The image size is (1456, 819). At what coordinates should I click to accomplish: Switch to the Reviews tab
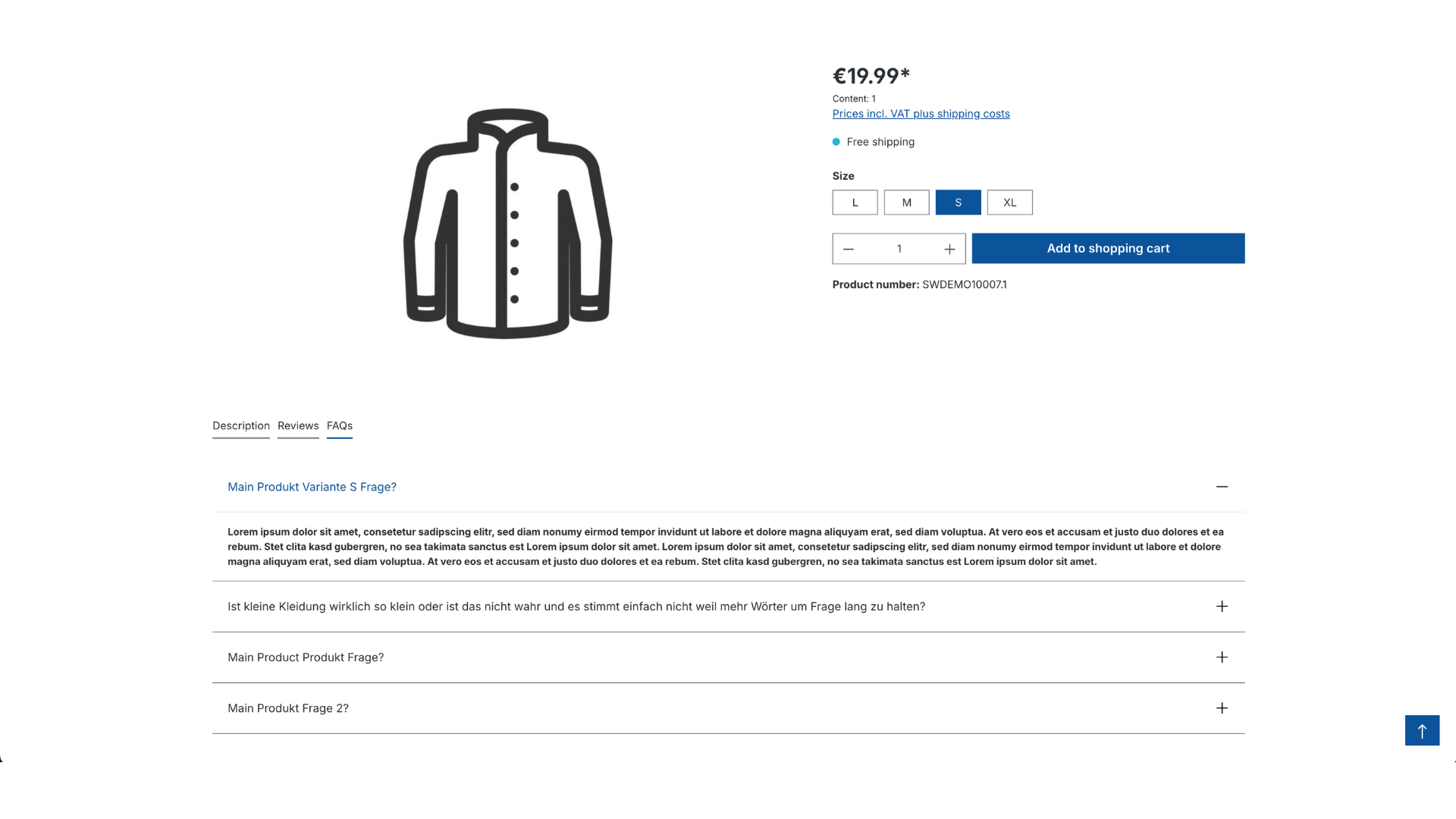(x=298, y=425)
